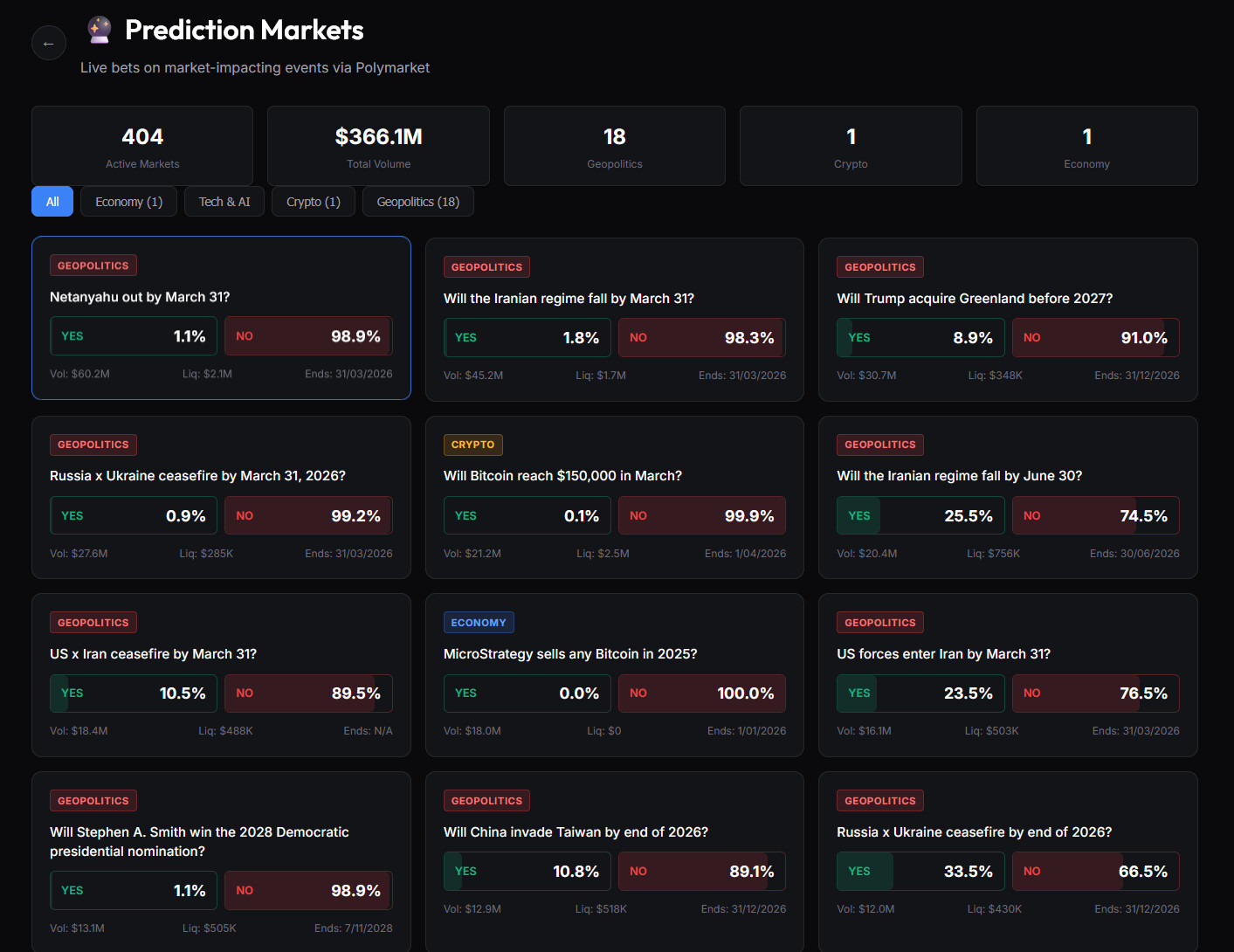The image size is (1234, 952).
Task: Choose NO on Netanyahu out market
Action: point(308,336)
